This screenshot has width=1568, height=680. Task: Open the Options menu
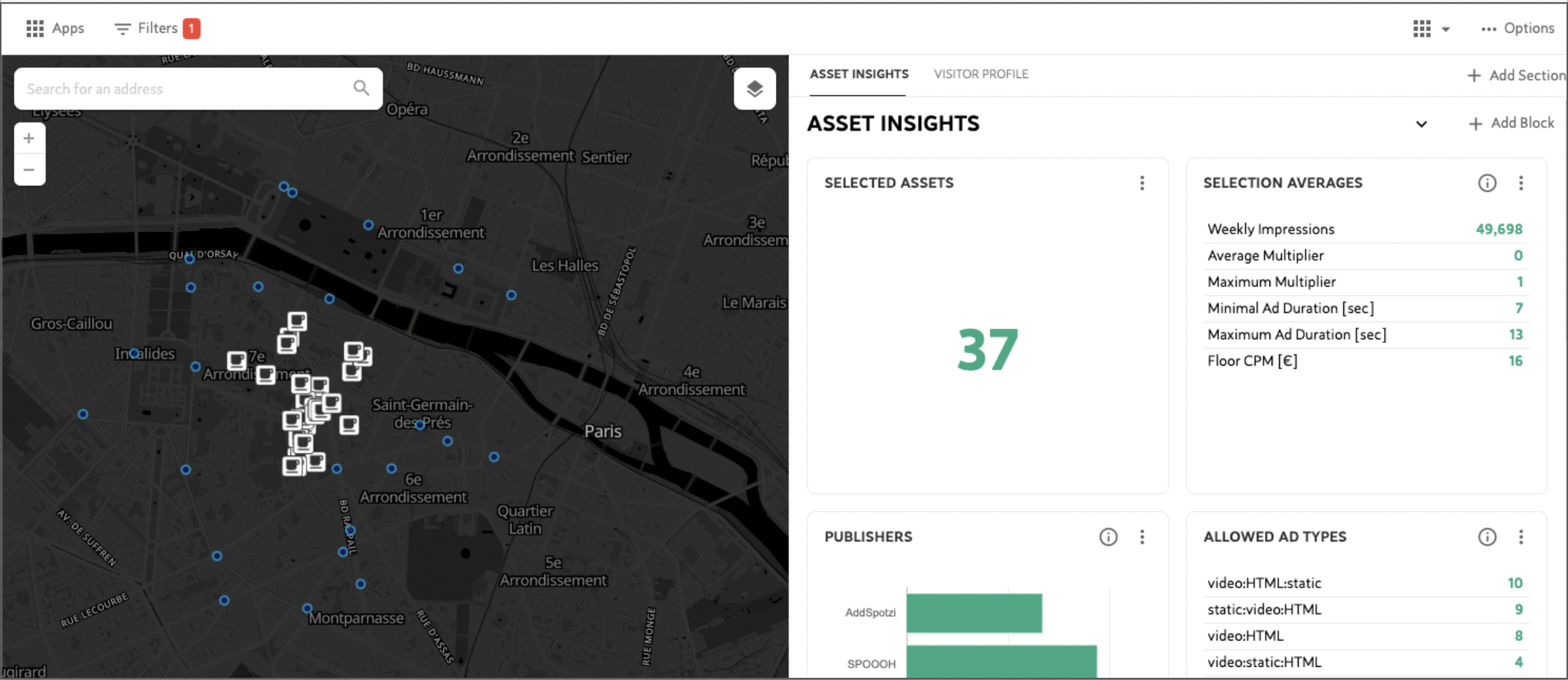1518,28
